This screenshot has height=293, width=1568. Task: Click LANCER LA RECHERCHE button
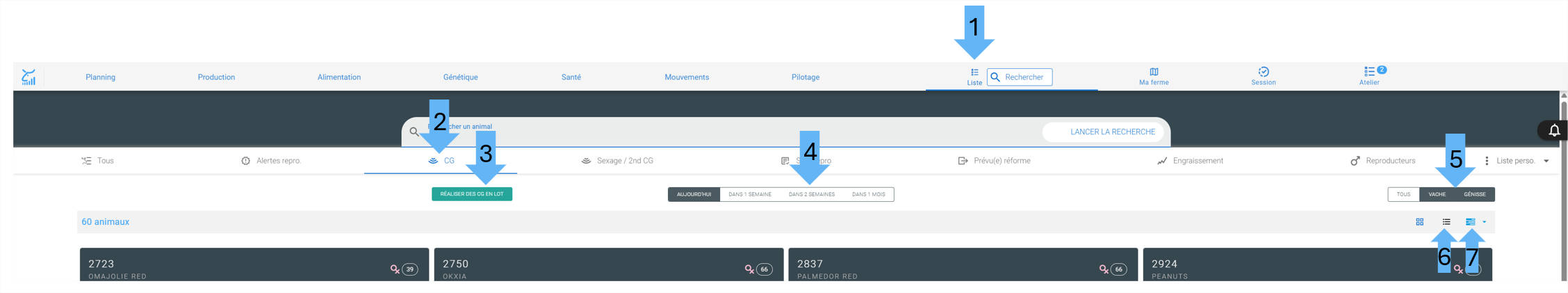1112,132
